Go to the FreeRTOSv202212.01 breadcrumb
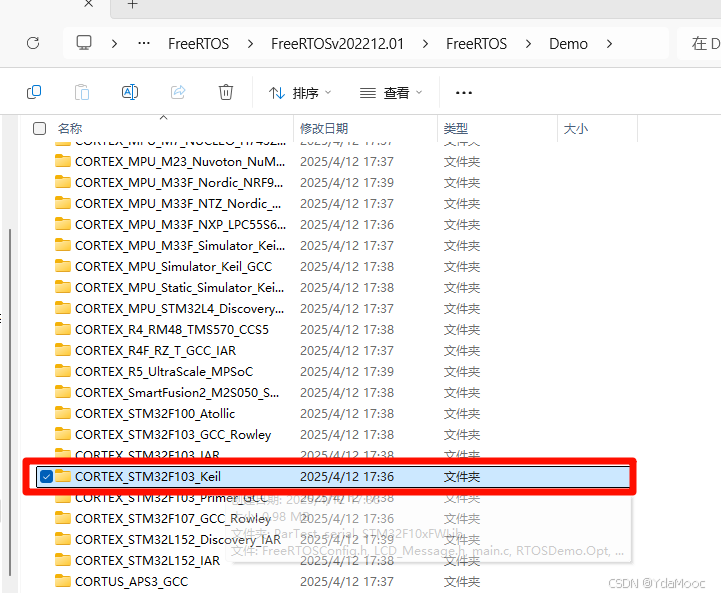The width and height of the screenshot is (721, 596). pos(337,44)
